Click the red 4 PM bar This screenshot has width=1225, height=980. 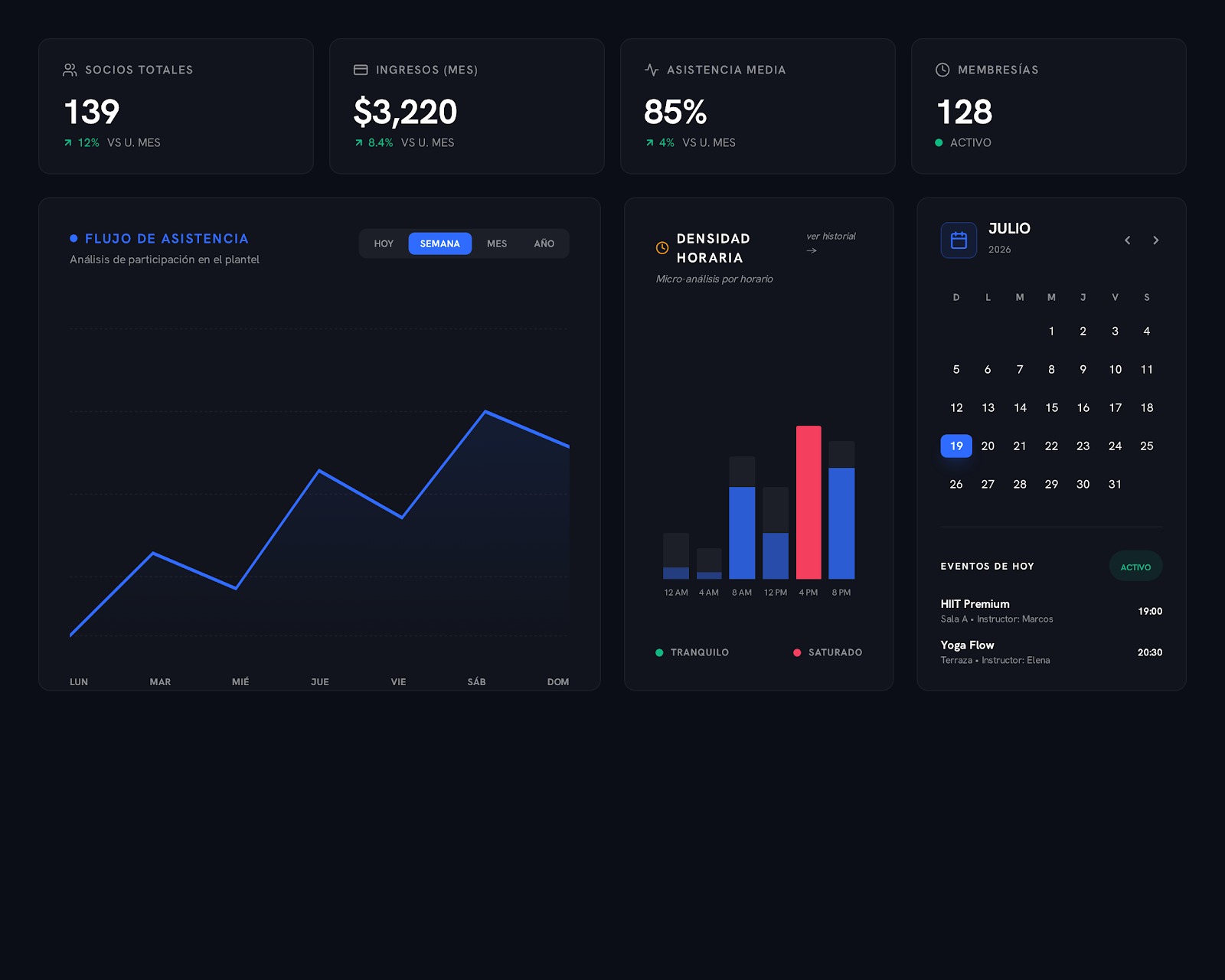coord(808,502)
